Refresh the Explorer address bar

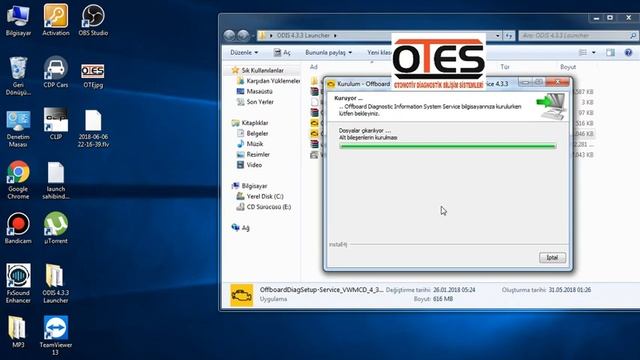coord(509,36)
